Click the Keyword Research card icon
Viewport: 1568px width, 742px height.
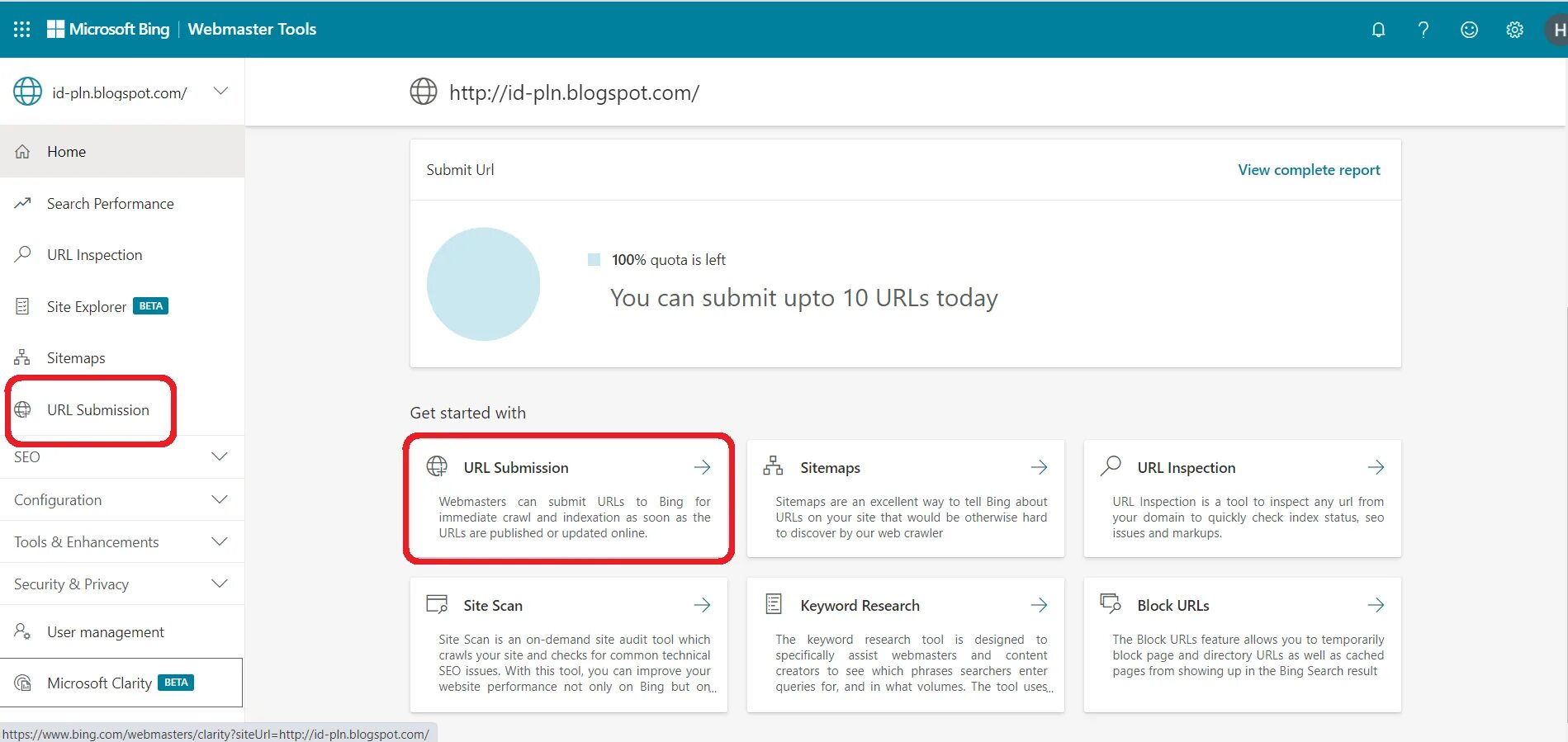tap(774, 603)
